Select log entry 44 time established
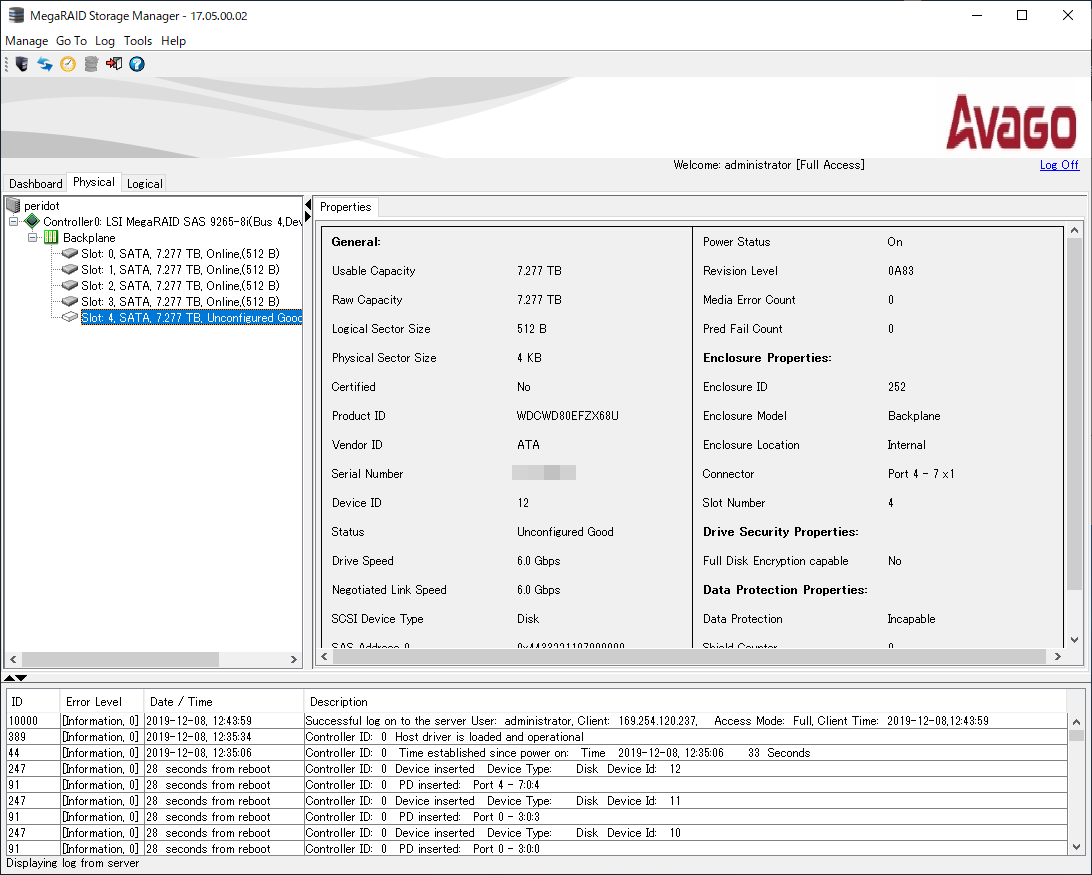The image size is (1092, 875). [x=537, y=752]
